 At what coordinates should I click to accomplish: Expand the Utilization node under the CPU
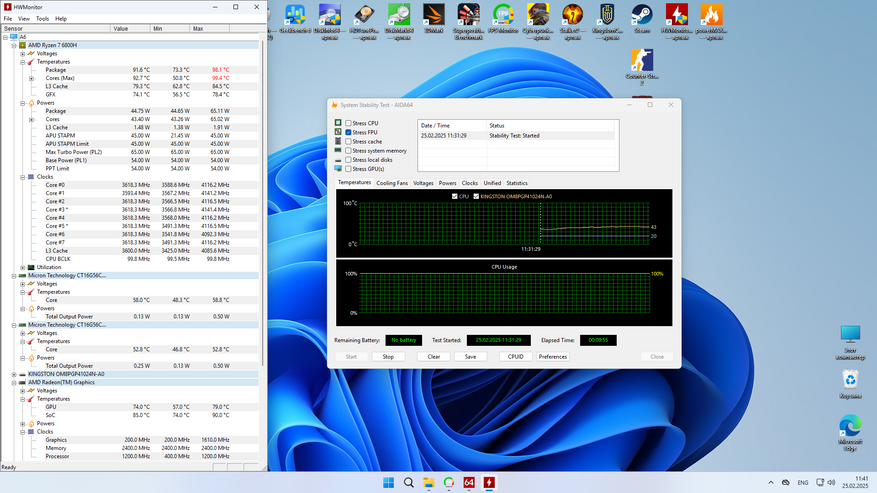click(x=23, y=267)
